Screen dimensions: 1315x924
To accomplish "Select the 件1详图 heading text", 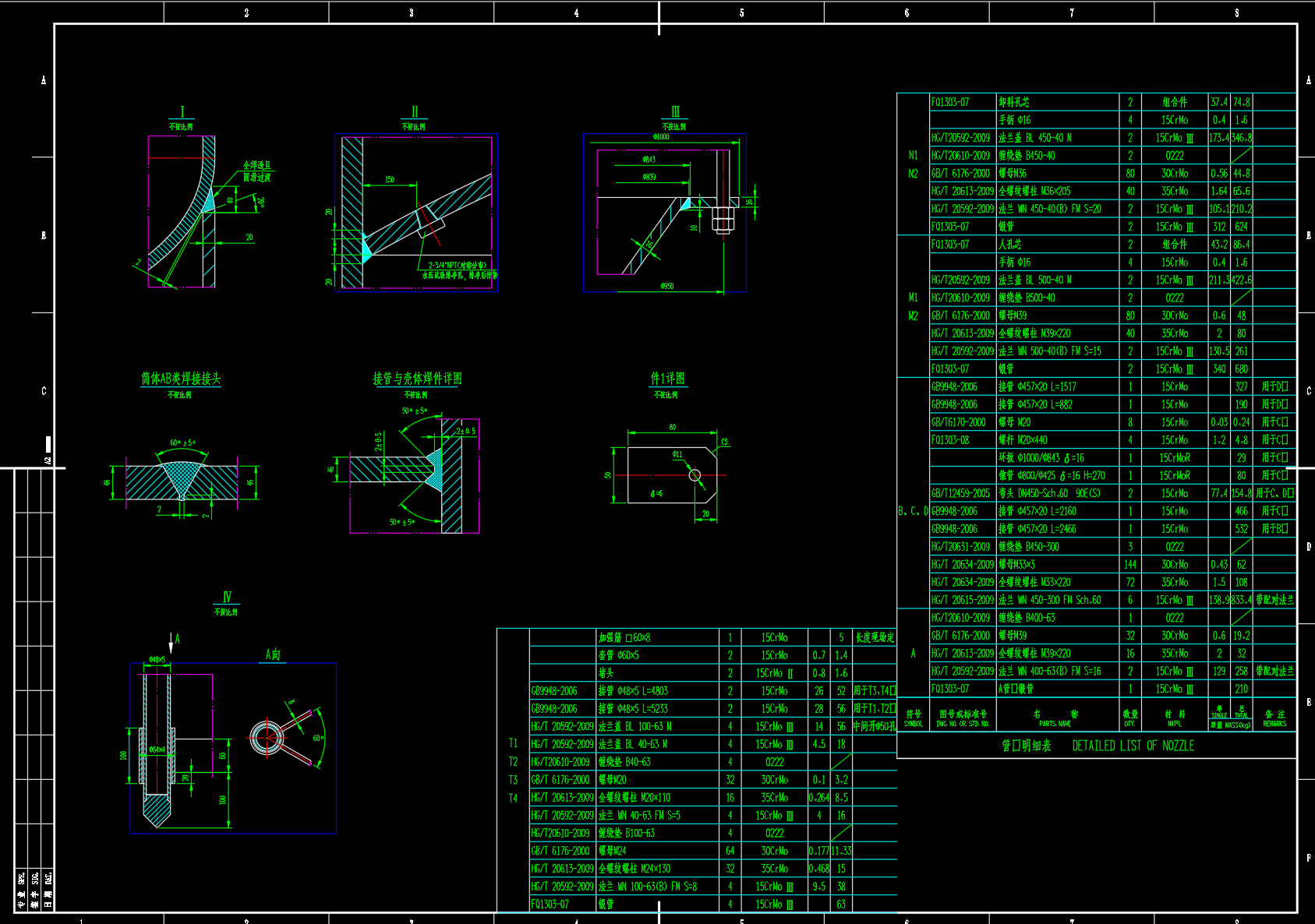I will click(x=668, y=379).
